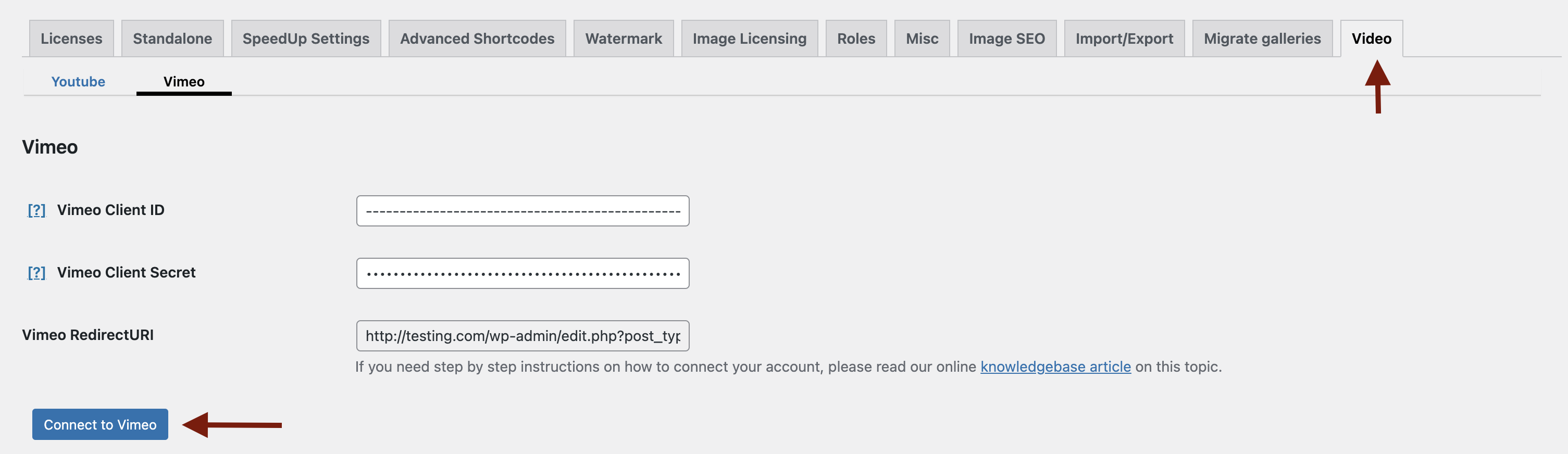Viewport: 1568px width, 454px height.
Task: Open the Misc tab
Action: pyautogui.click(x=922, y=39)
